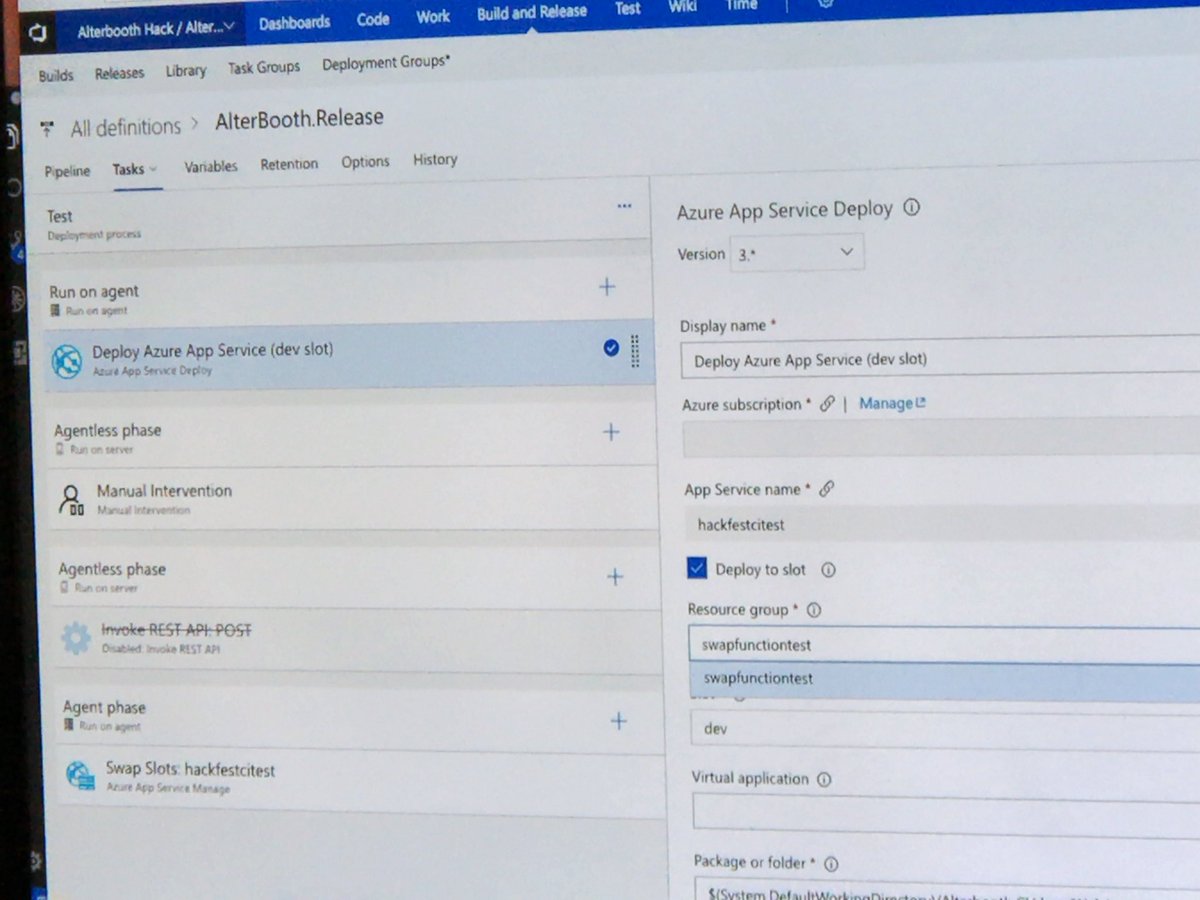
Task: Open the Code hub
Action: coord(373,19)
